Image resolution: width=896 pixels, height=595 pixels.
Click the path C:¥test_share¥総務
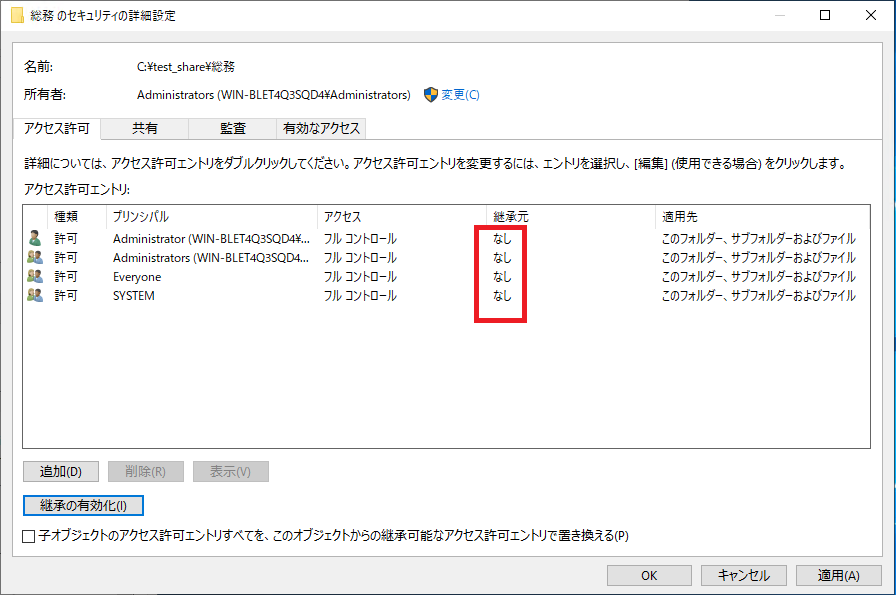186,67
